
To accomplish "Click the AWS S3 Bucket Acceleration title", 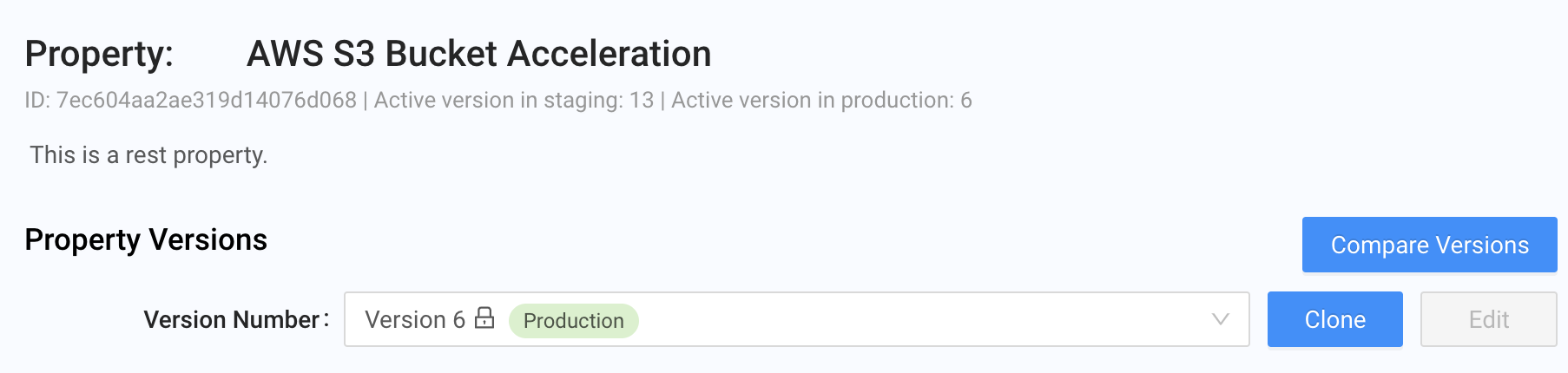I will point(478,54).
